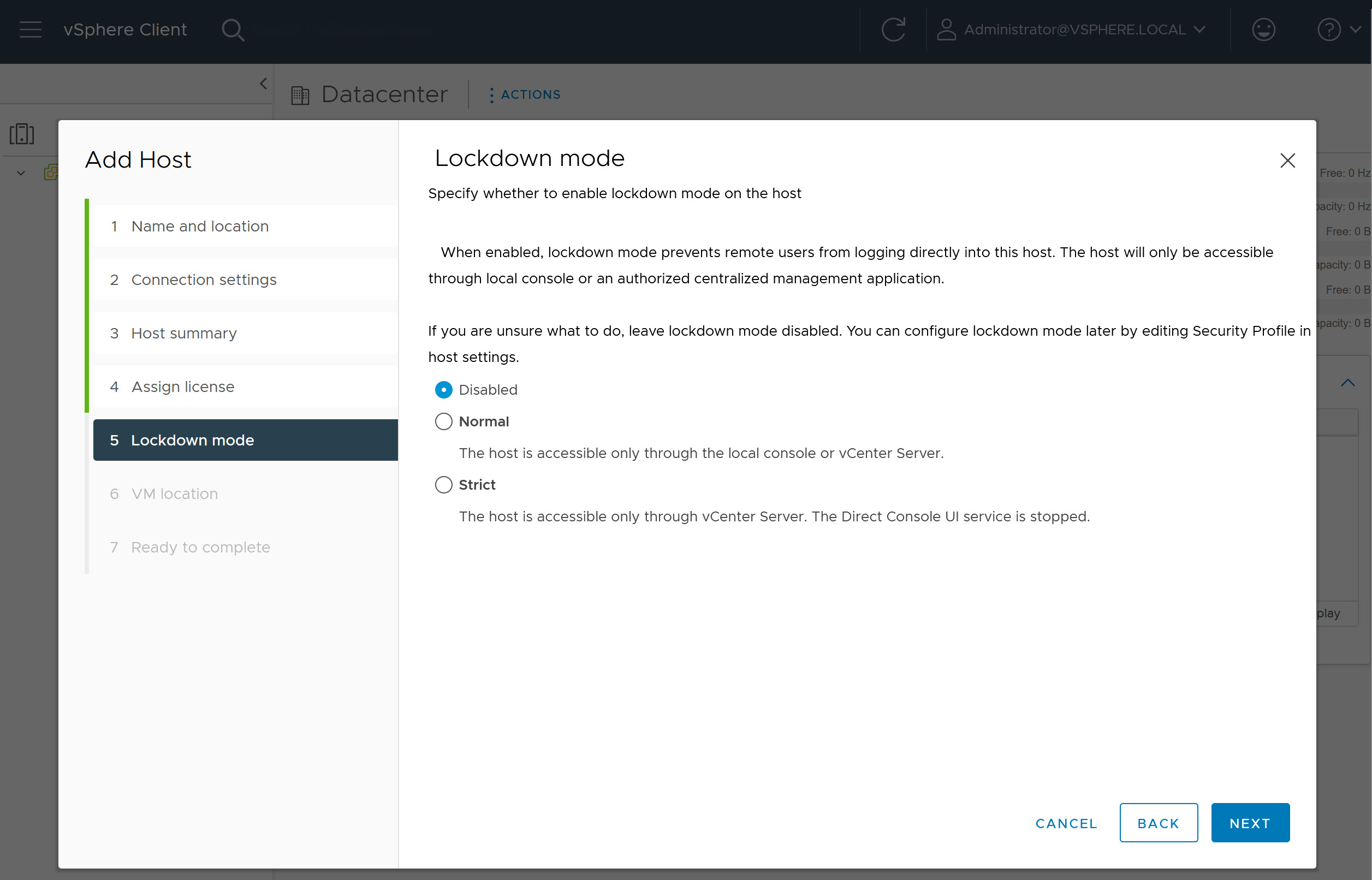Click the user silhouette icon near Administrator

946,29
